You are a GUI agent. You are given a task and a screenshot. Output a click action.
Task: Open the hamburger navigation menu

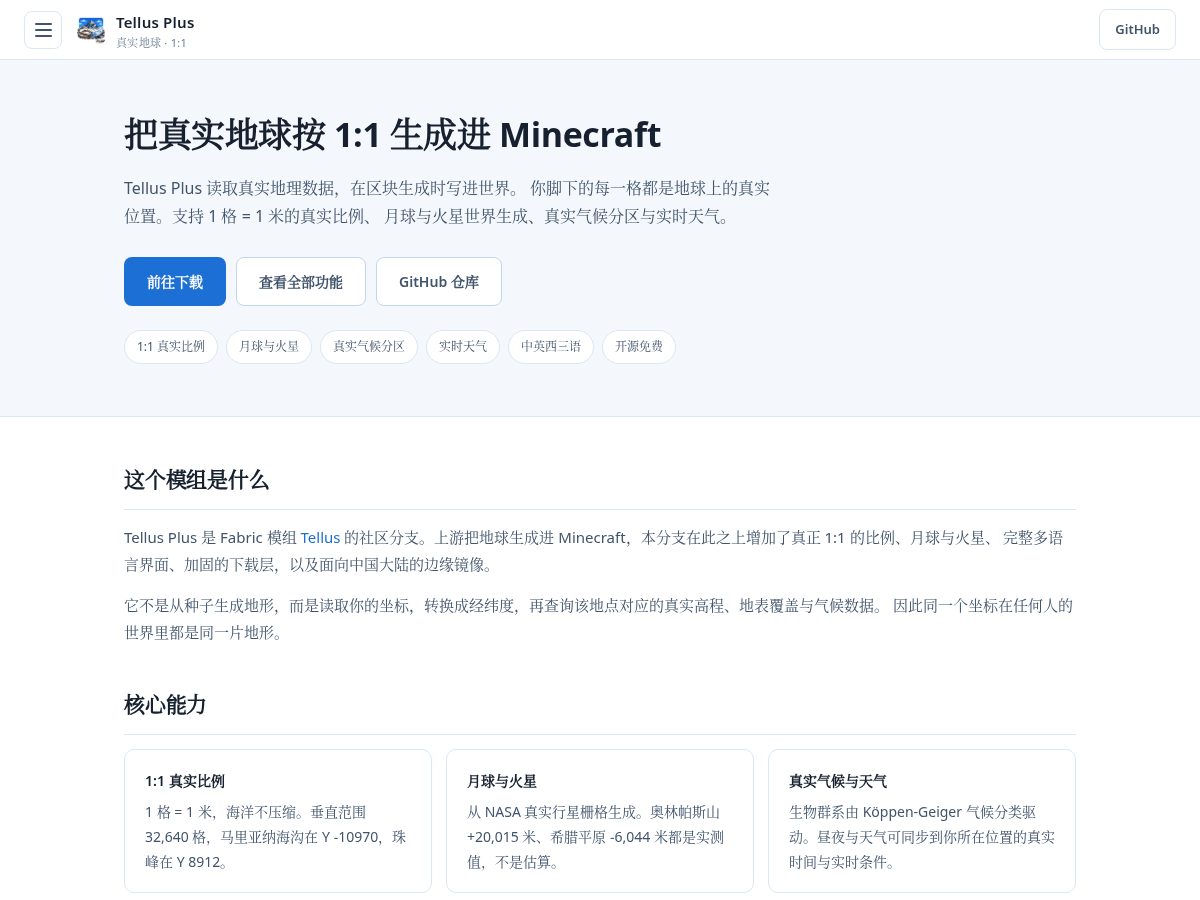(43, 30)
